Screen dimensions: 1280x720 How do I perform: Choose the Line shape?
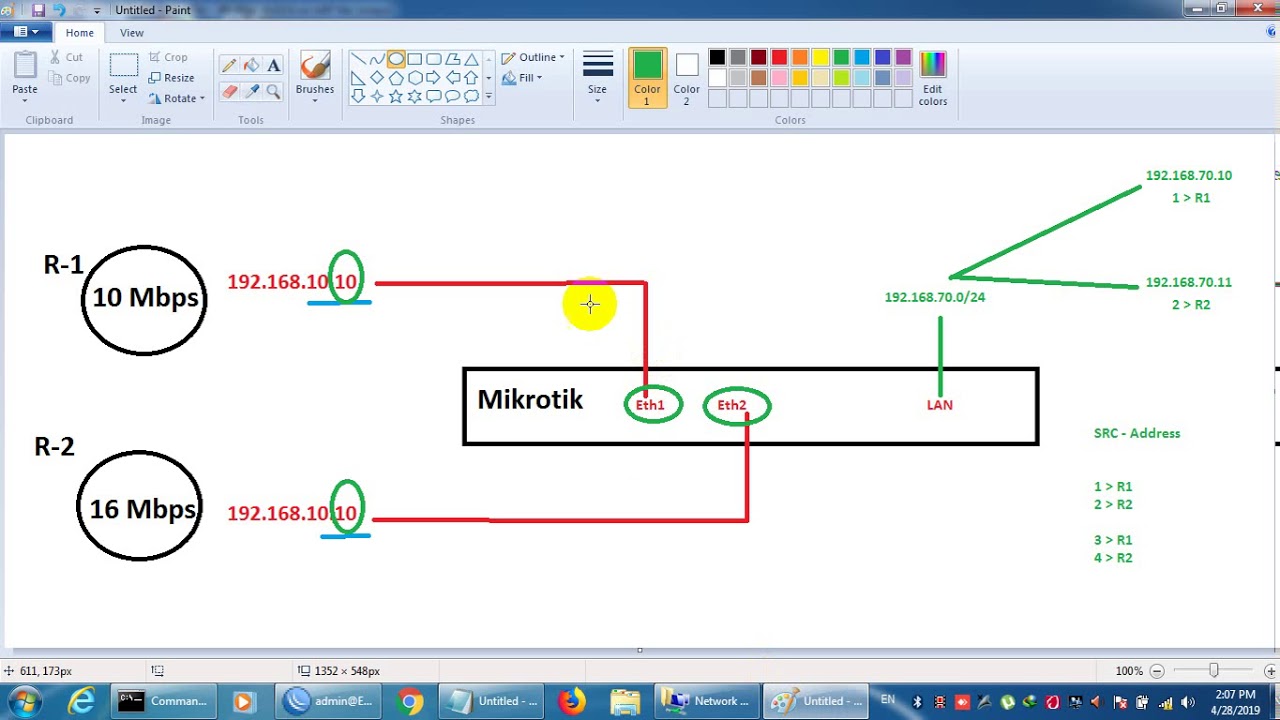pyautogui.click(x=358, y=59)
